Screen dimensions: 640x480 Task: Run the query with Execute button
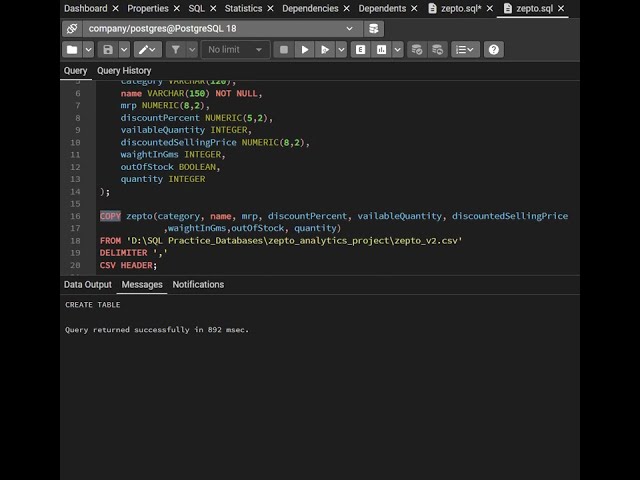304,50
